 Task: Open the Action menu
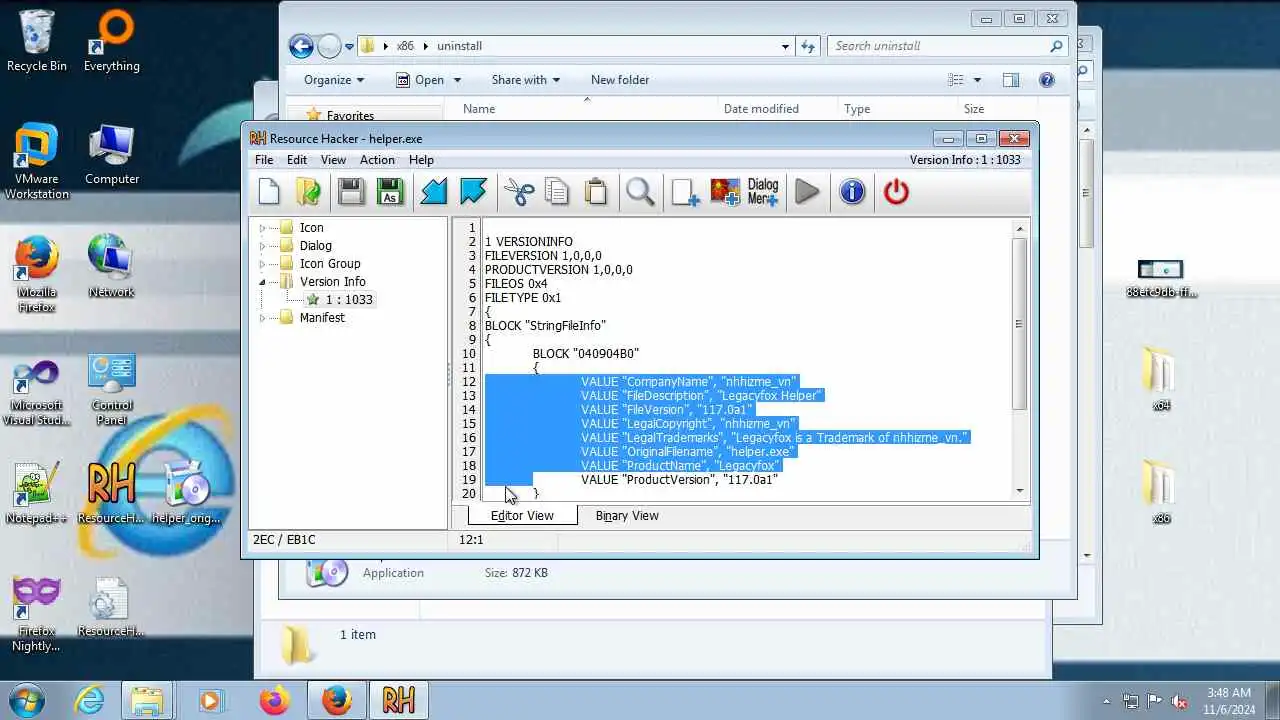click(x=377, y=160)
